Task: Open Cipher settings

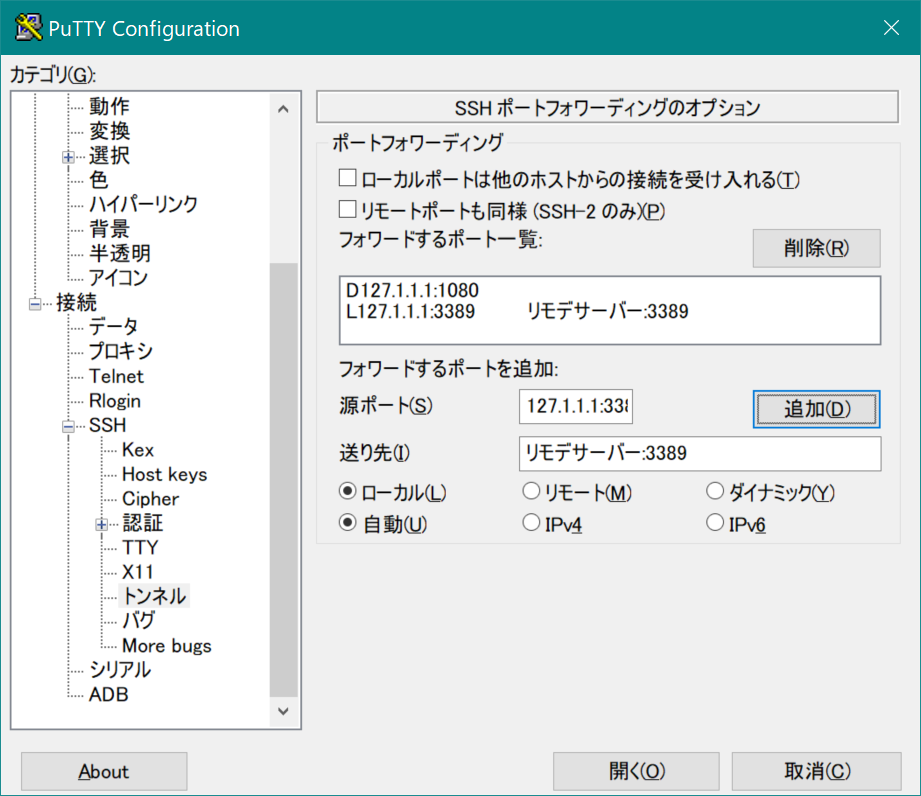Action: [150, 499]
